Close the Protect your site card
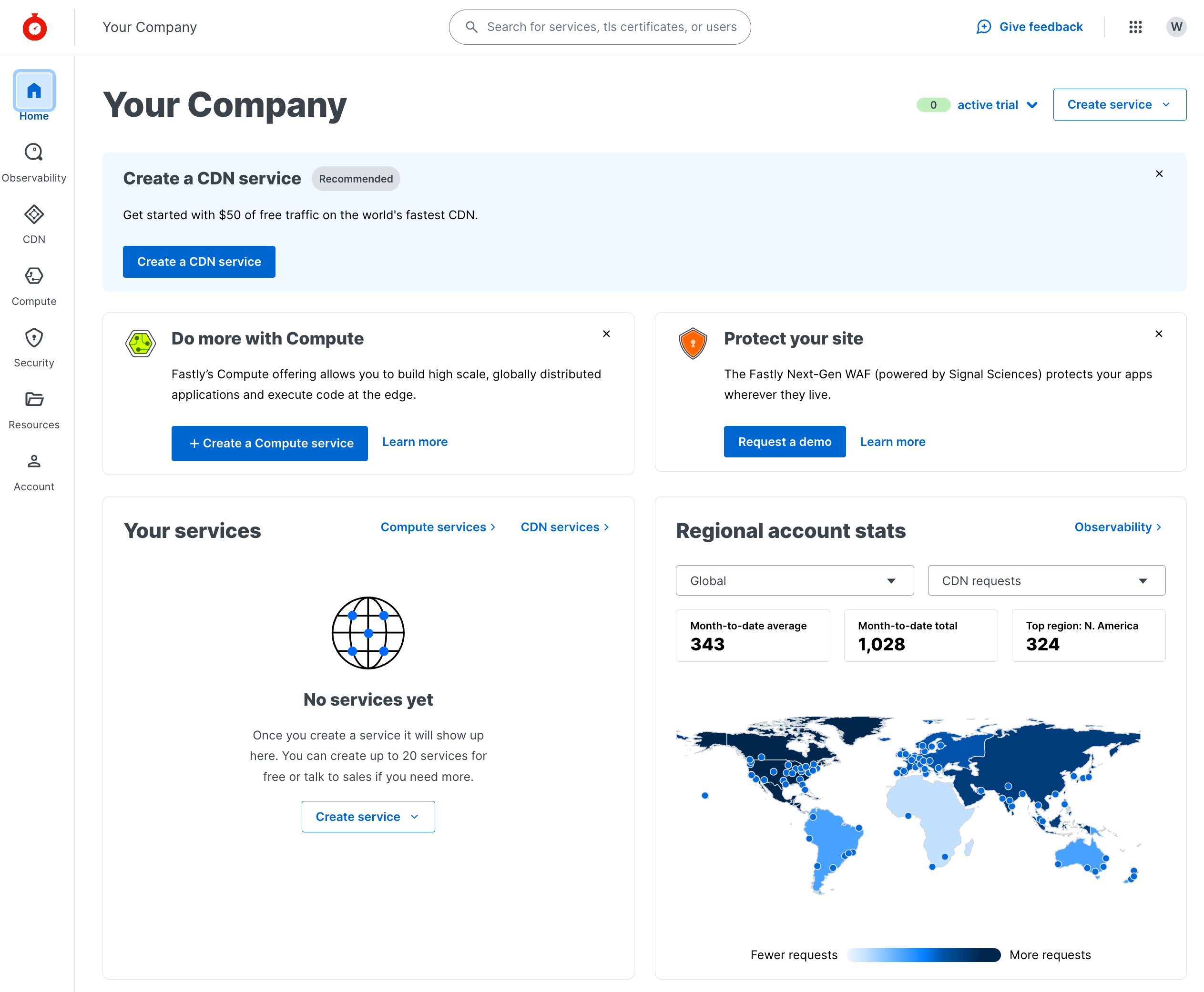 point(1158,334)
